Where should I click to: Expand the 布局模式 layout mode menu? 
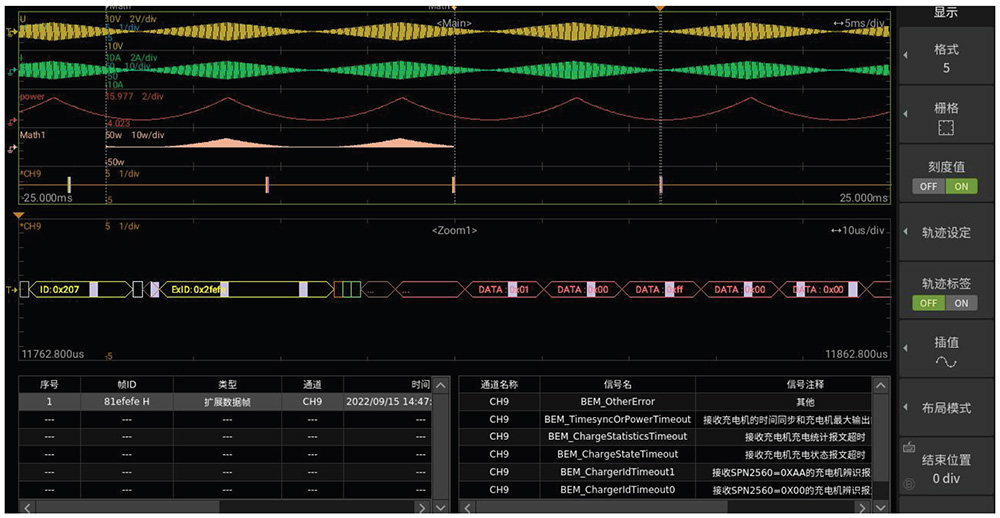[x=946, y=407]
